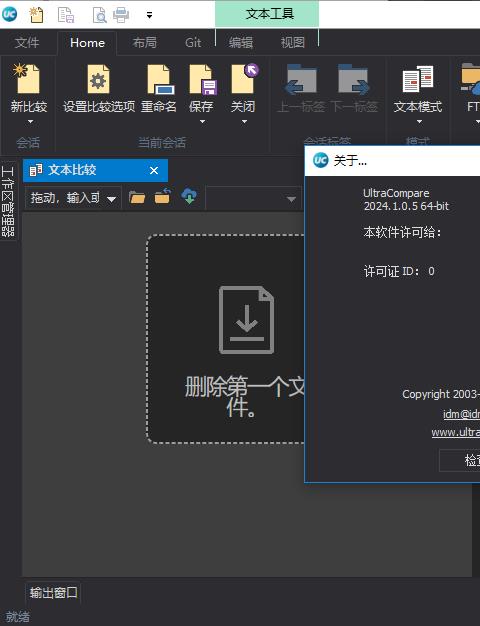This screenshot has height=626, width=480.
Task: Open the customize quick access toolbar arrow
Action: [x=149, y=15]
